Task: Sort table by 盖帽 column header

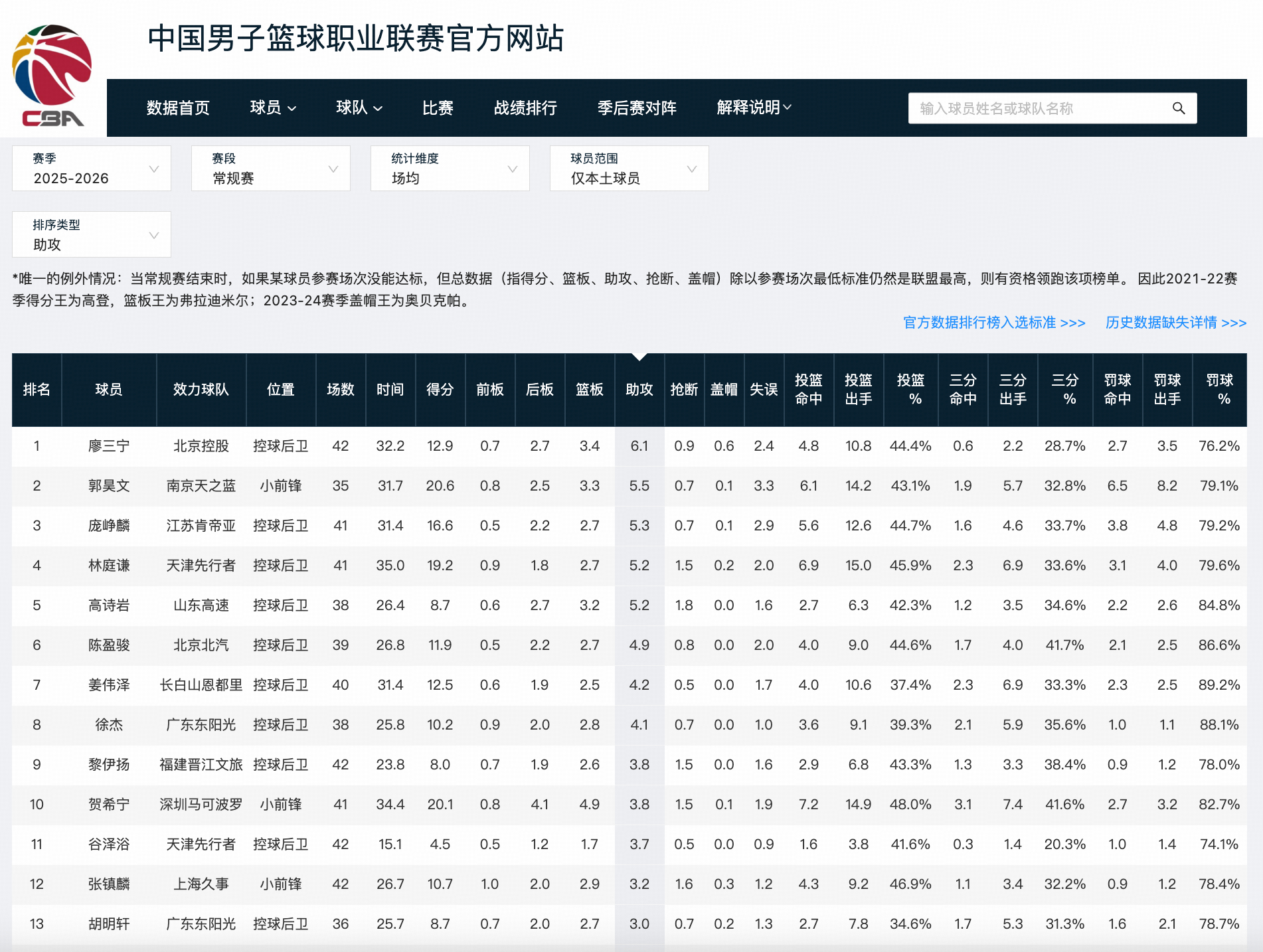Action: point(724,390)
